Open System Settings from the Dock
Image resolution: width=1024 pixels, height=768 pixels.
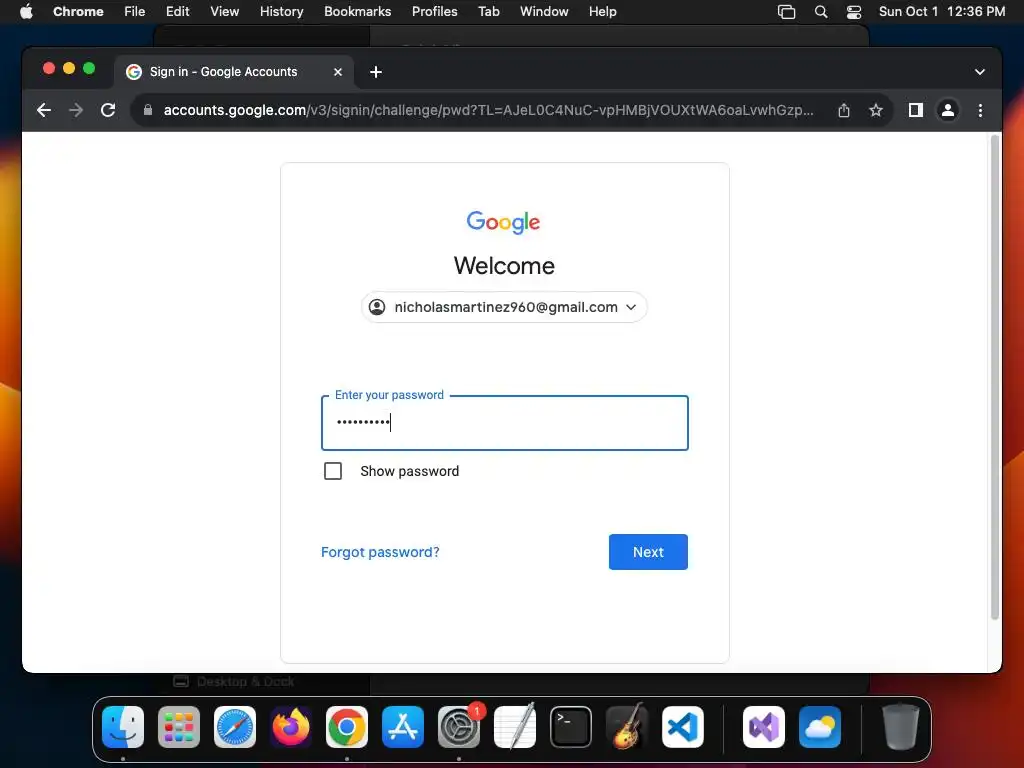coord(459,727)
